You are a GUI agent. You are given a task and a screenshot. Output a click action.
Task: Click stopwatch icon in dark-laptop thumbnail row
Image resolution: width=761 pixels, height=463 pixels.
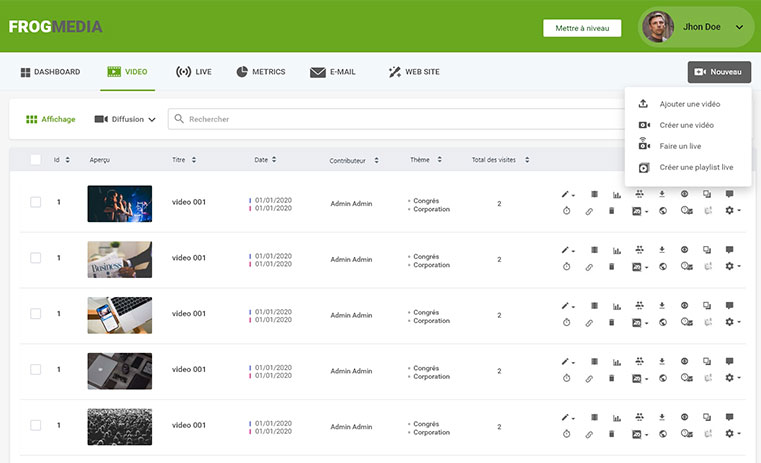pyautogui.click(x=566, y=378)
